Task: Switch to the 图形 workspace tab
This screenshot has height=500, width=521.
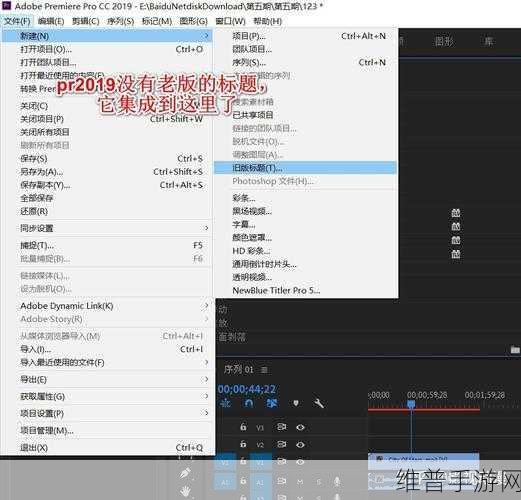Action: [444, 42]
